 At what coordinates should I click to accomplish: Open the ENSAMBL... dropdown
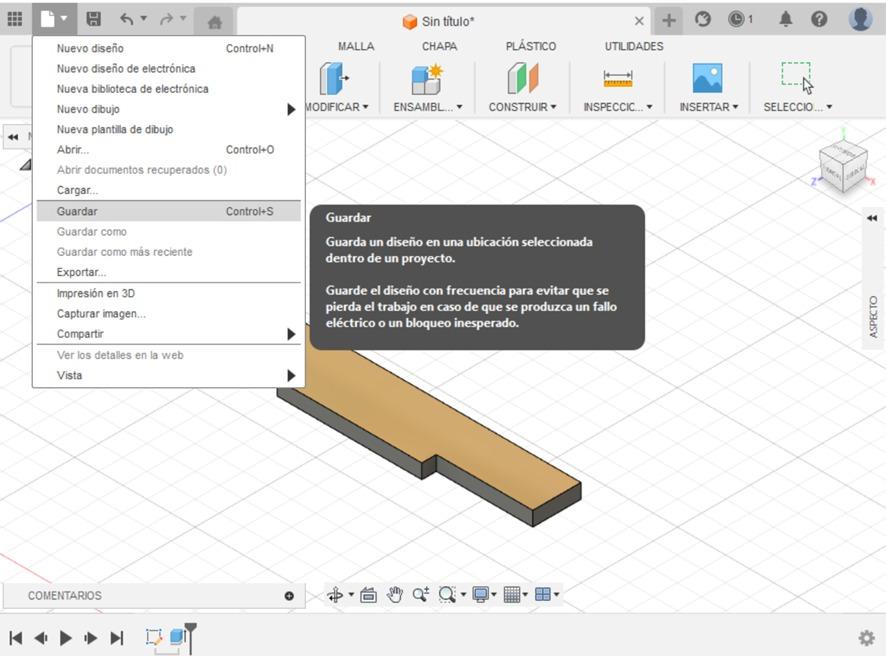(428, 107)
